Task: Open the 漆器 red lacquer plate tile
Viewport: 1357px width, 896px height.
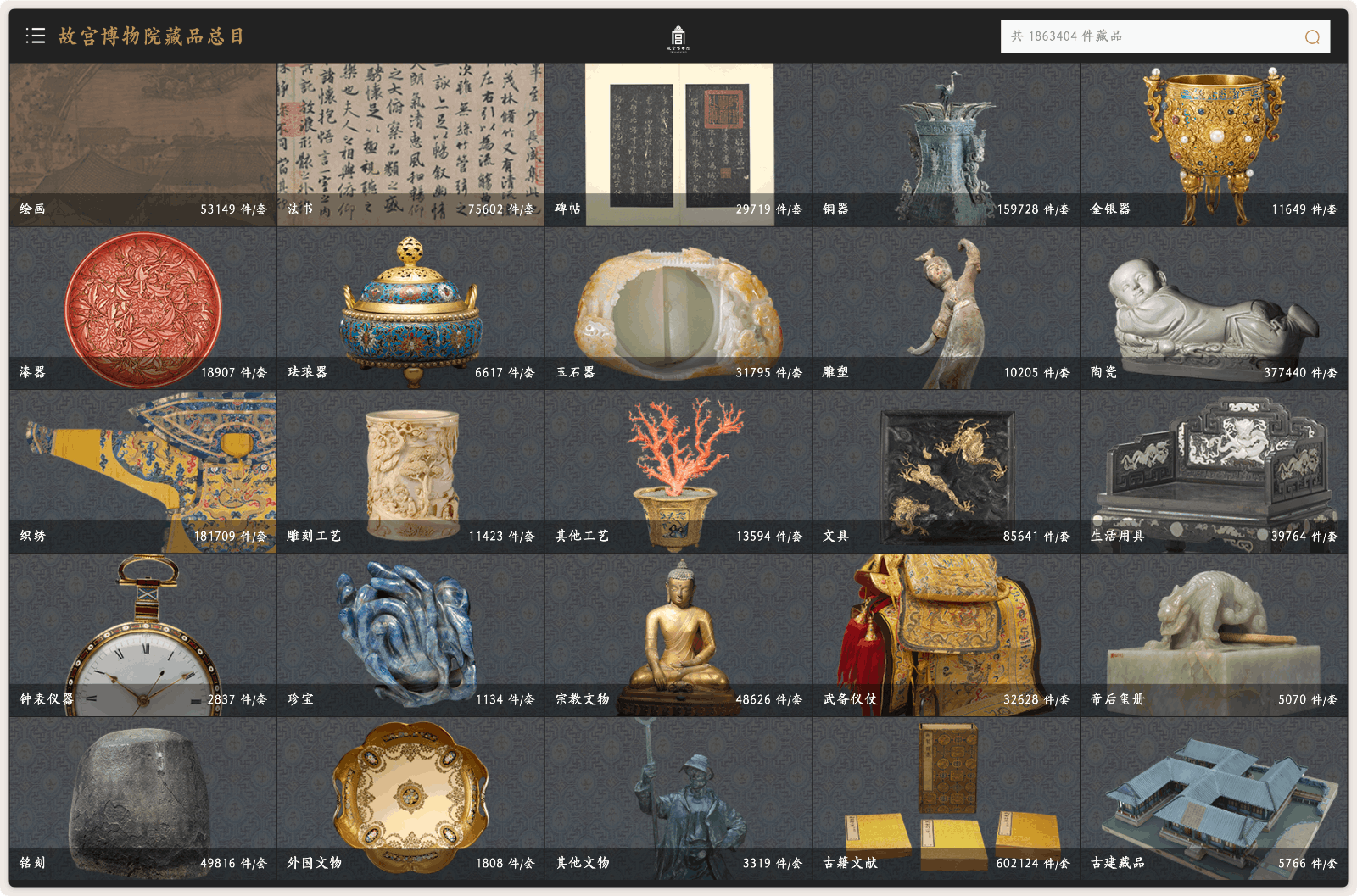Action: click(142, 309)
